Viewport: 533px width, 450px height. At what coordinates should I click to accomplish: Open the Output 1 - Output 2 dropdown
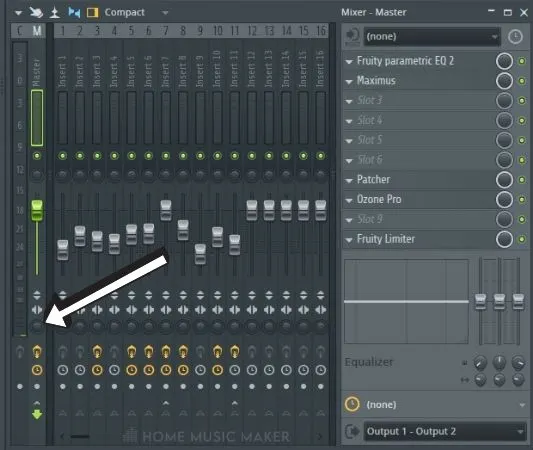pos(445,432)
